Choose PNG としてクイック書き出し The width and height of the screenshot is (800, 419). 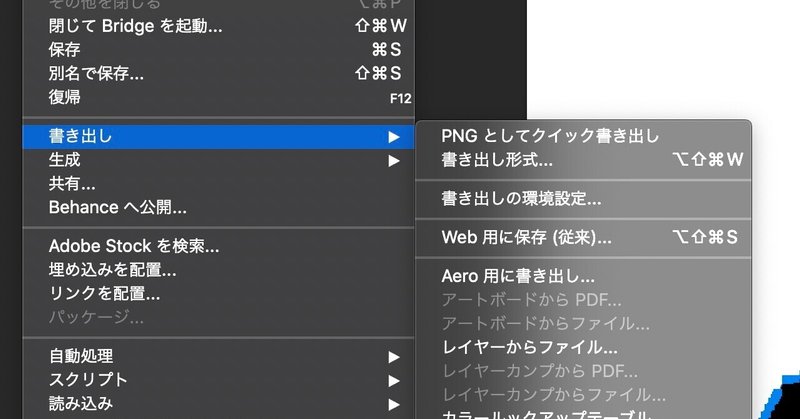coord(584,136)
